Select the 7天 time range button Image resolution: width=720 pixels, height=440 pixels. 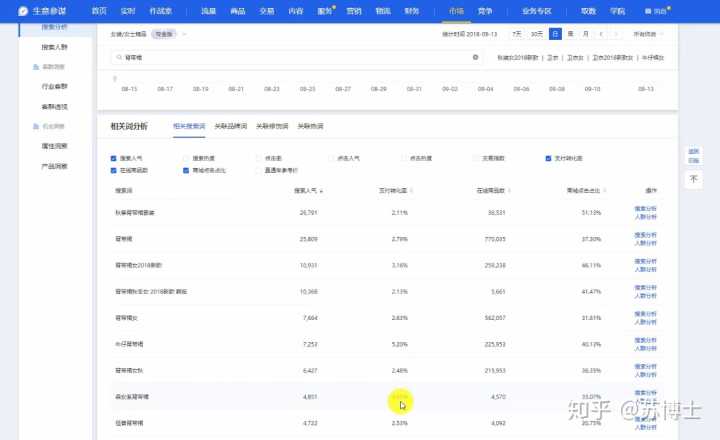(x=516, y=34)
